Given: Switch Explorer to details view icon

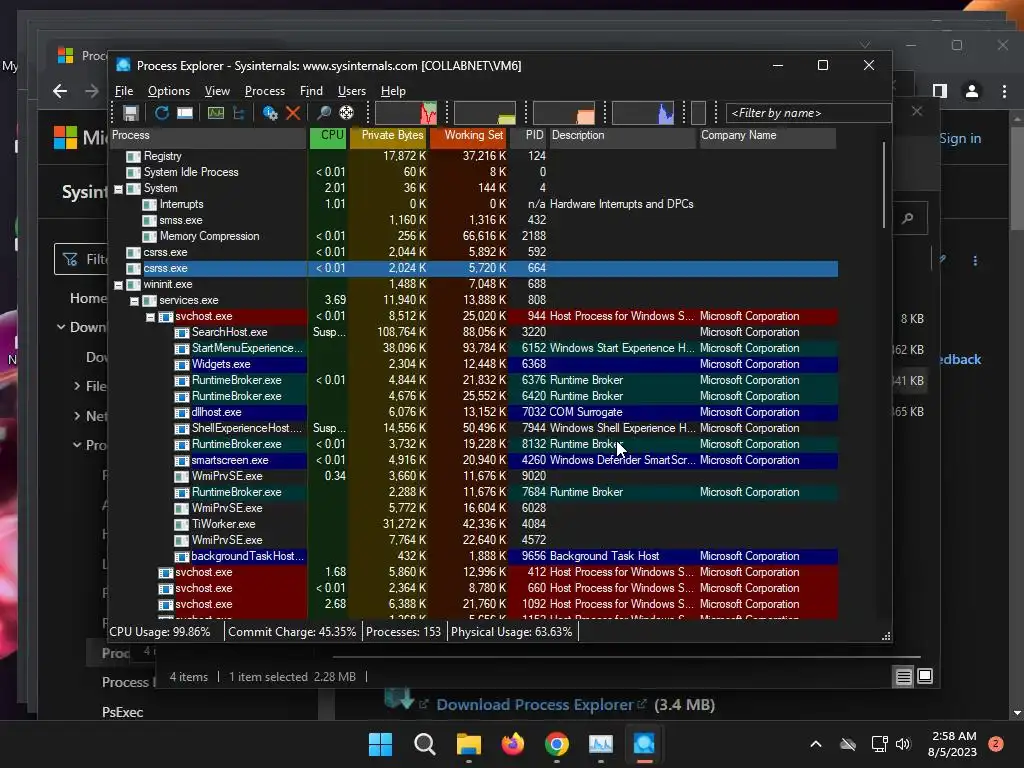Looking at the screenshot, I should click(x=903, y=677).
